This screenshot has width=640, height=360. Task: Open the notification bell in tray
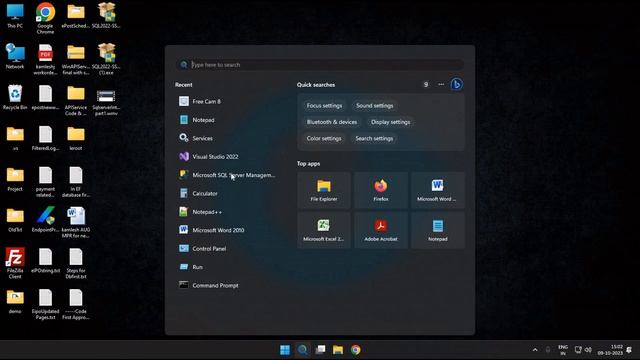[629, 350]
